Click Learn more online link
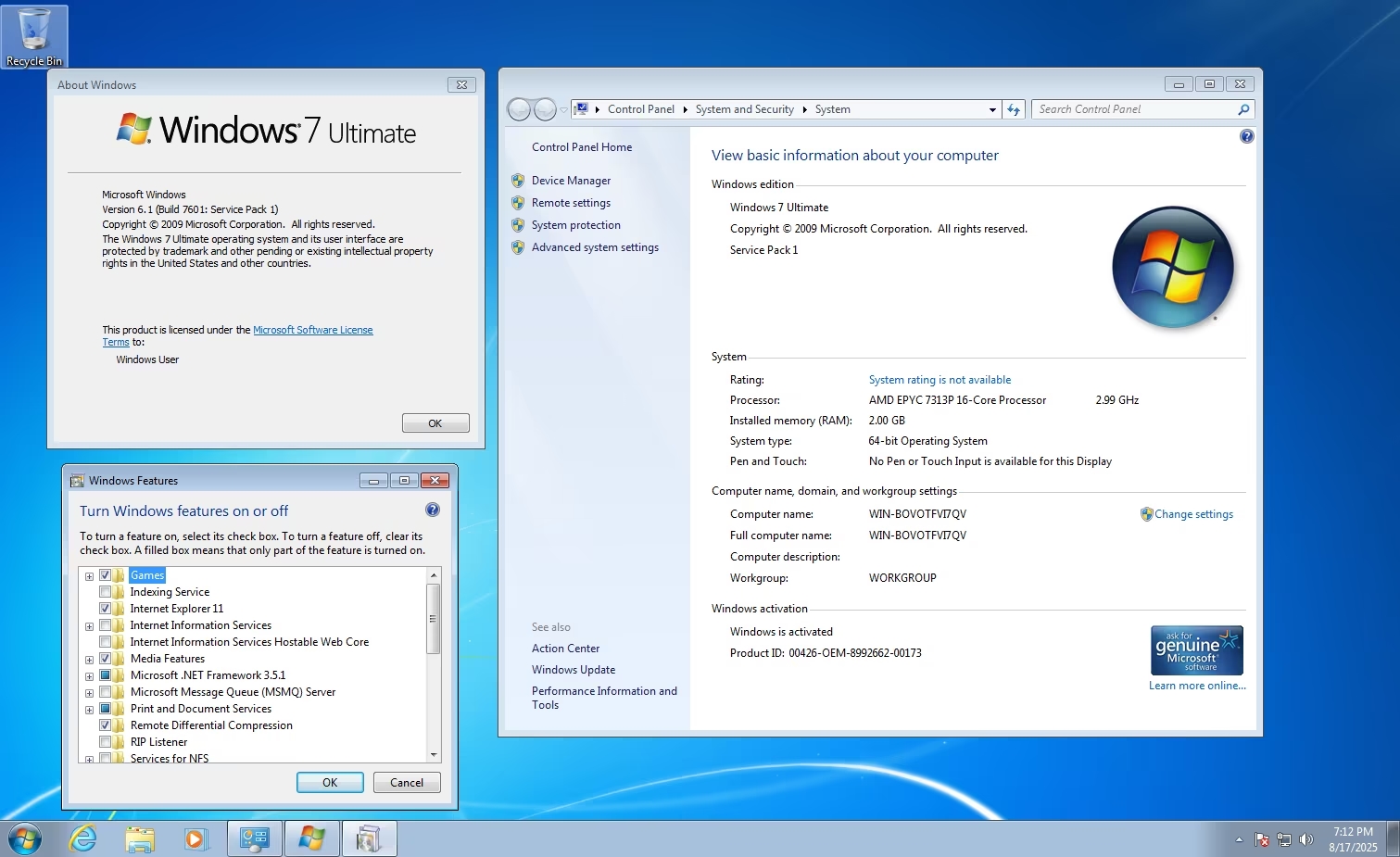This screenshot has height=857, width=1400. [x=1197, y=686]
